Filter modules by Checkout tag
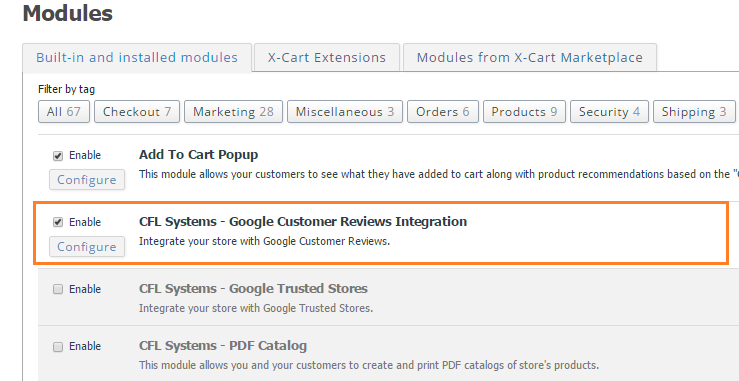This screenshot has width=739, height=381. 137,112
